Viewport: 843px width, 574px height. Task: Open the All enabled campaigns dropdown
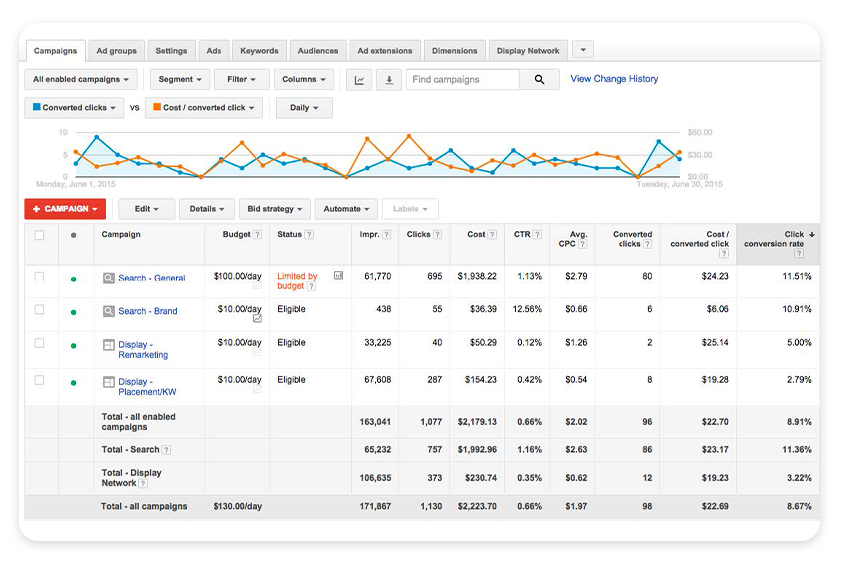pos(82,80)
